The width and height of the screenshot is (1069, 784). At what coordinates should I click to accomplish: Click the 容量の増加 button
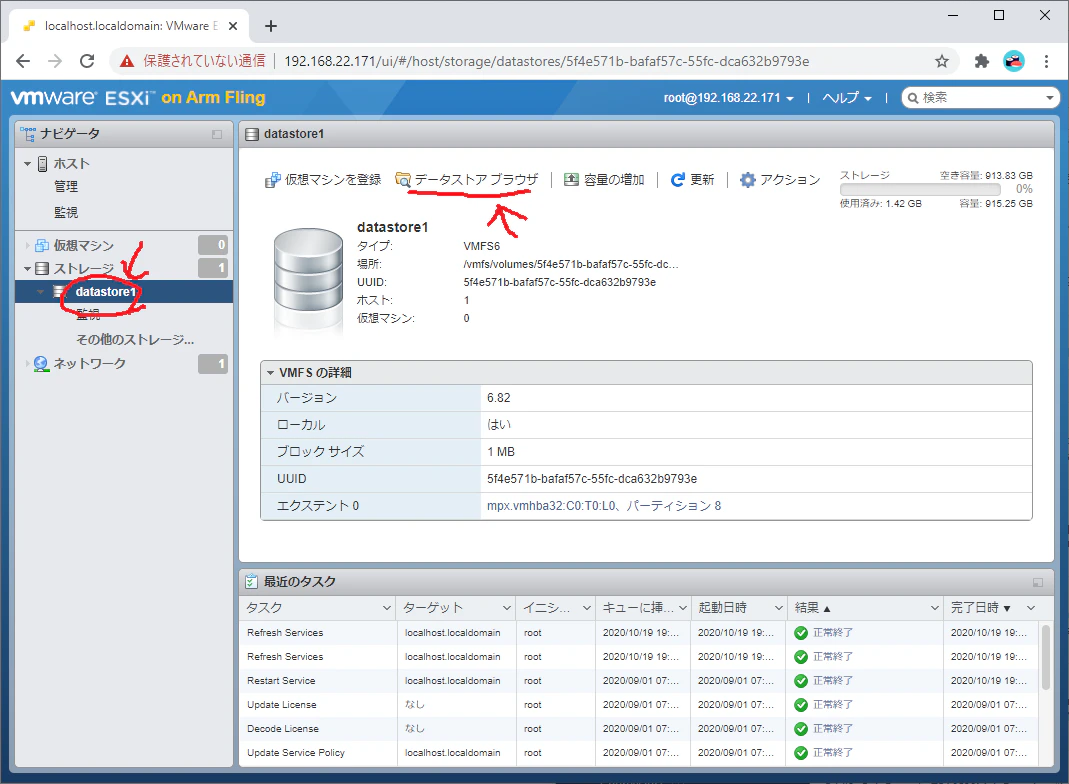pyautogui.click(x=604, y=179)
